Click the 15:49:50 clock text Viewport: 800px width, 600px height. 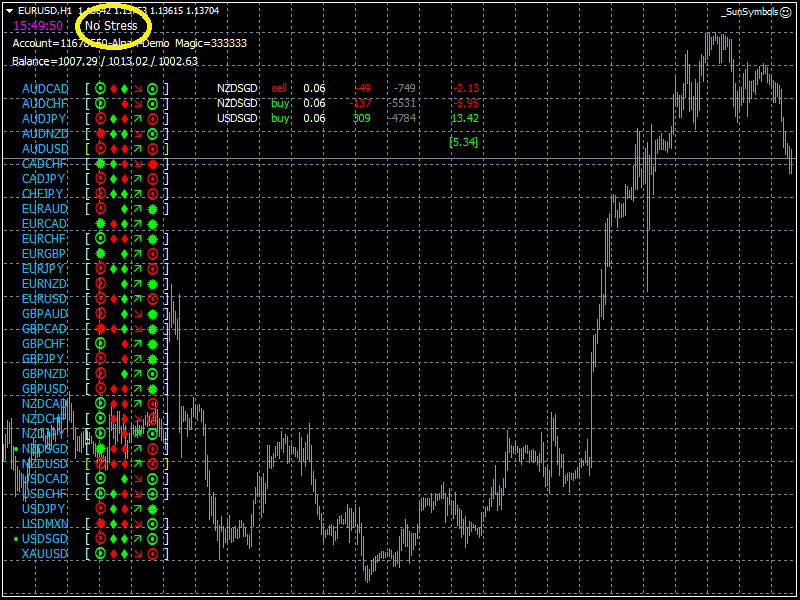click(x=38, y=26)
